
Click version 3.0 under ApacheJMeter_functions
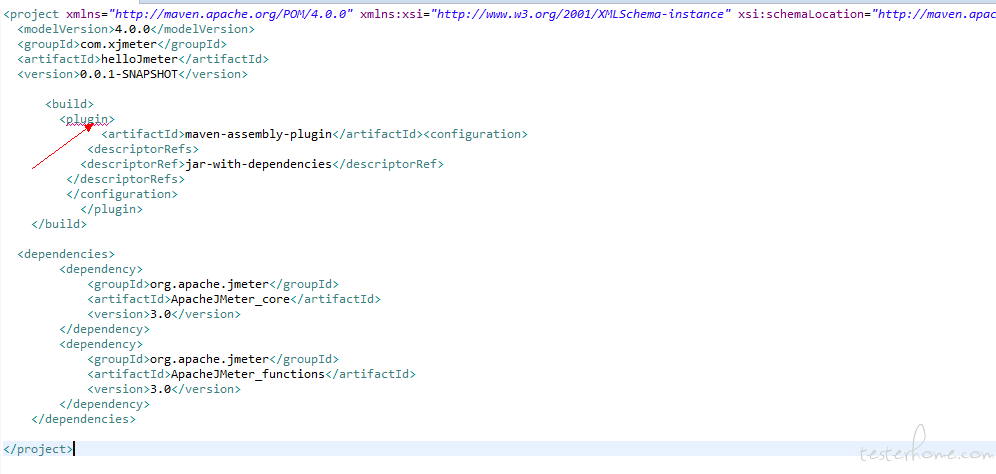[161, 389]
